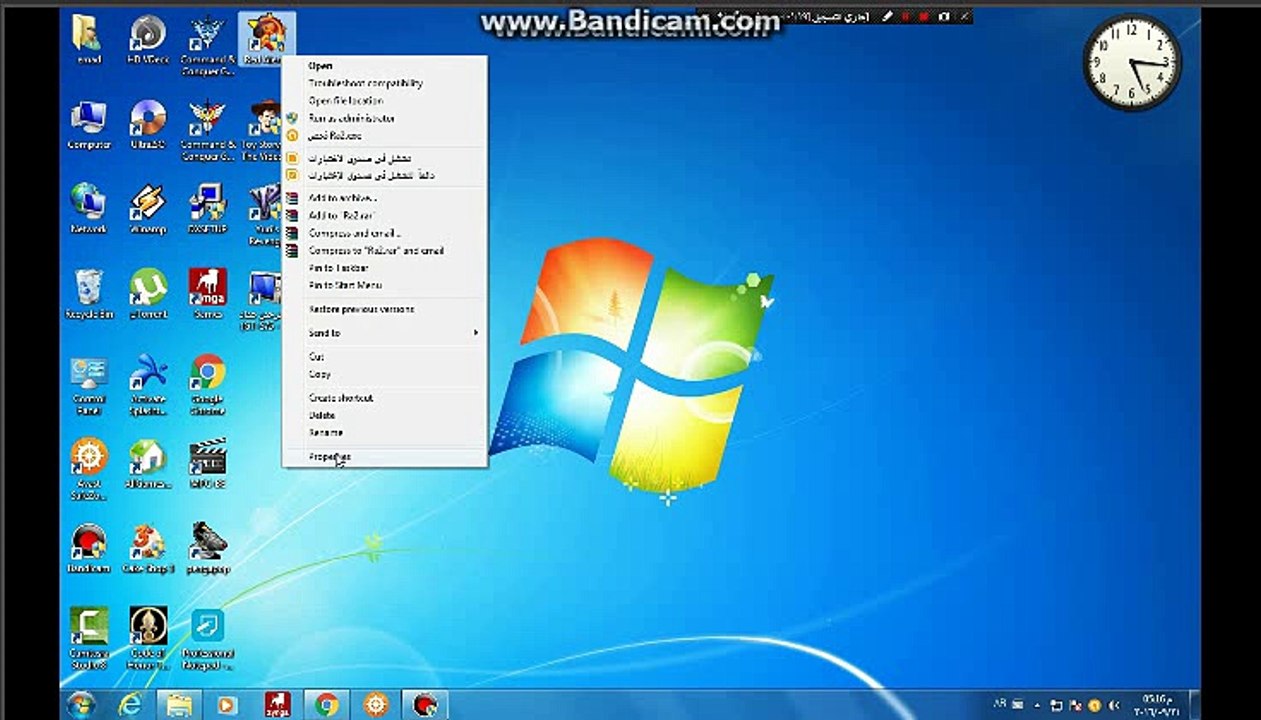The height and width of the screenshot is (720, 1261).
Task: Select the Professional Notepad desktop shortcut
Action: pyautogui.click(x=208, y=638)
